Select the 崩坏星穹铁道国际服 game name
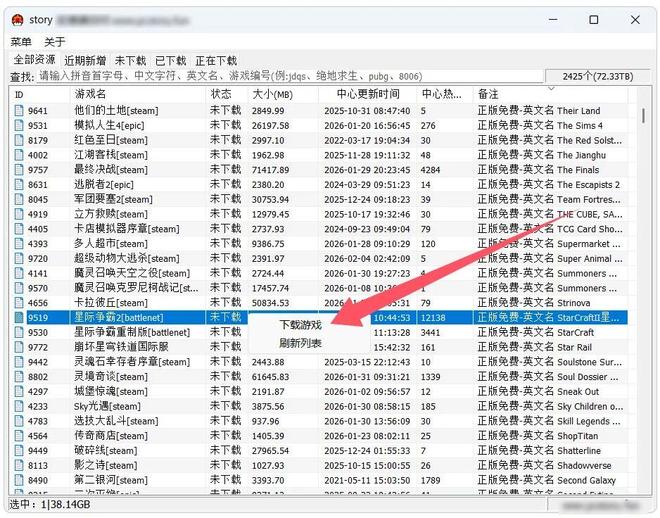The image size is (660, 518). tap(121, 347)
